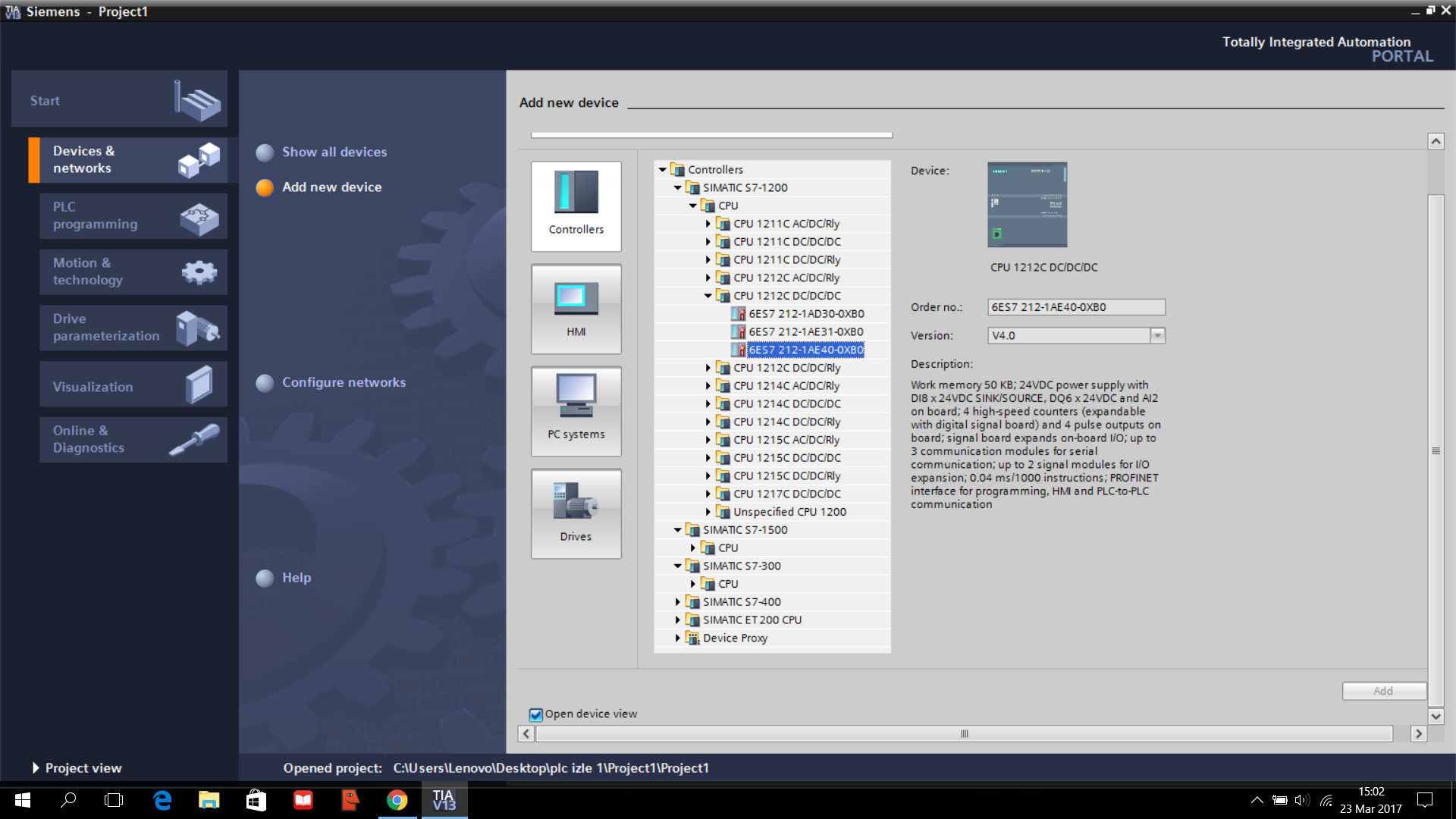
Task: Collapse CPU 1212C DC/DC/DC node
Action: [x=708, y=296]
